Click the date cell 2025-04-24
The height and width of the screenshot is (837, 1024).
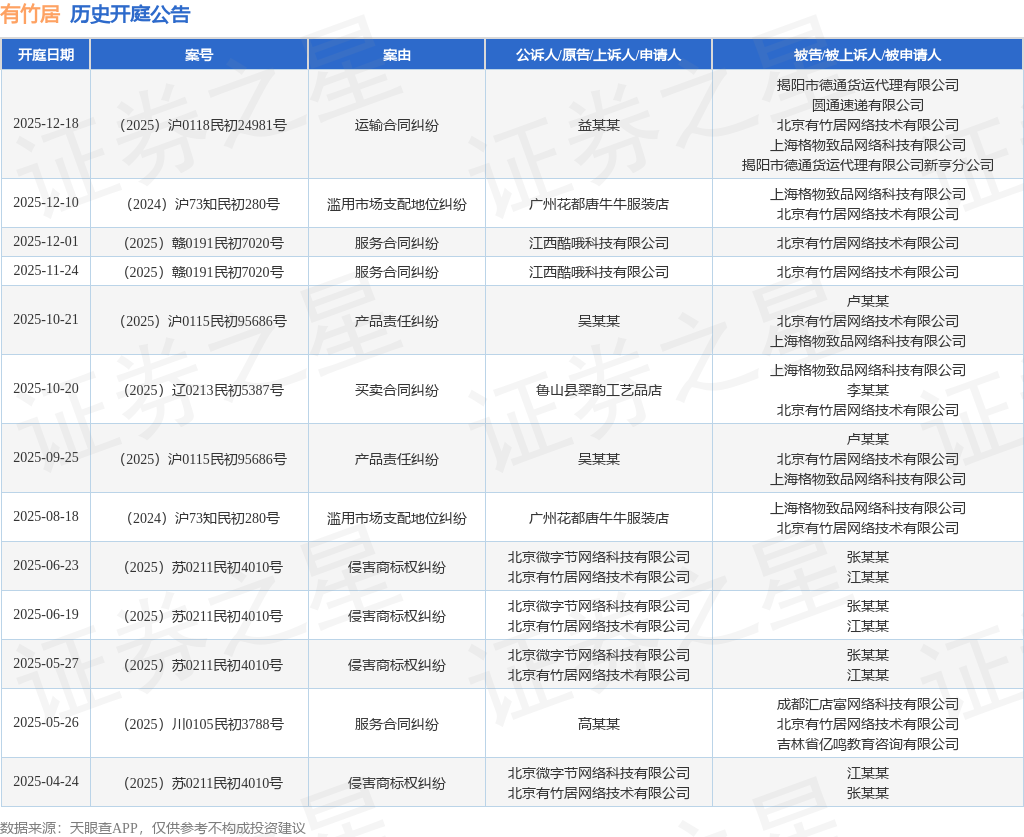[46, 782]
